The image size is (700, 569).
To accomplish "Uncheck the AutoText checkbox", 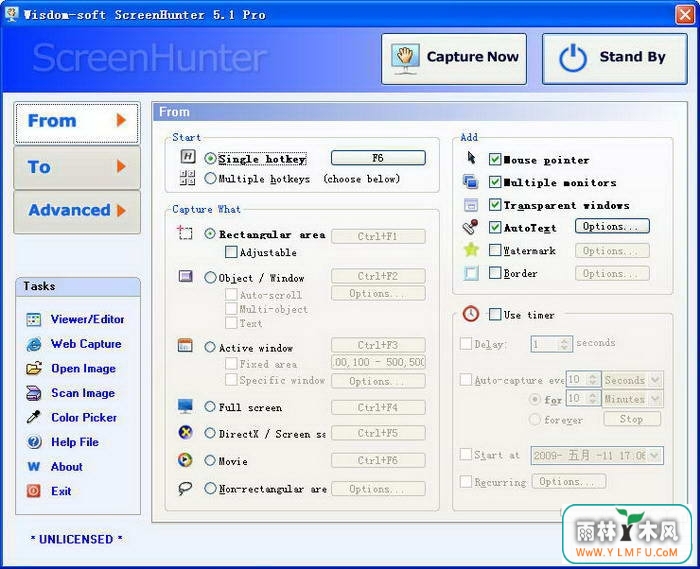I will [495, 227].
